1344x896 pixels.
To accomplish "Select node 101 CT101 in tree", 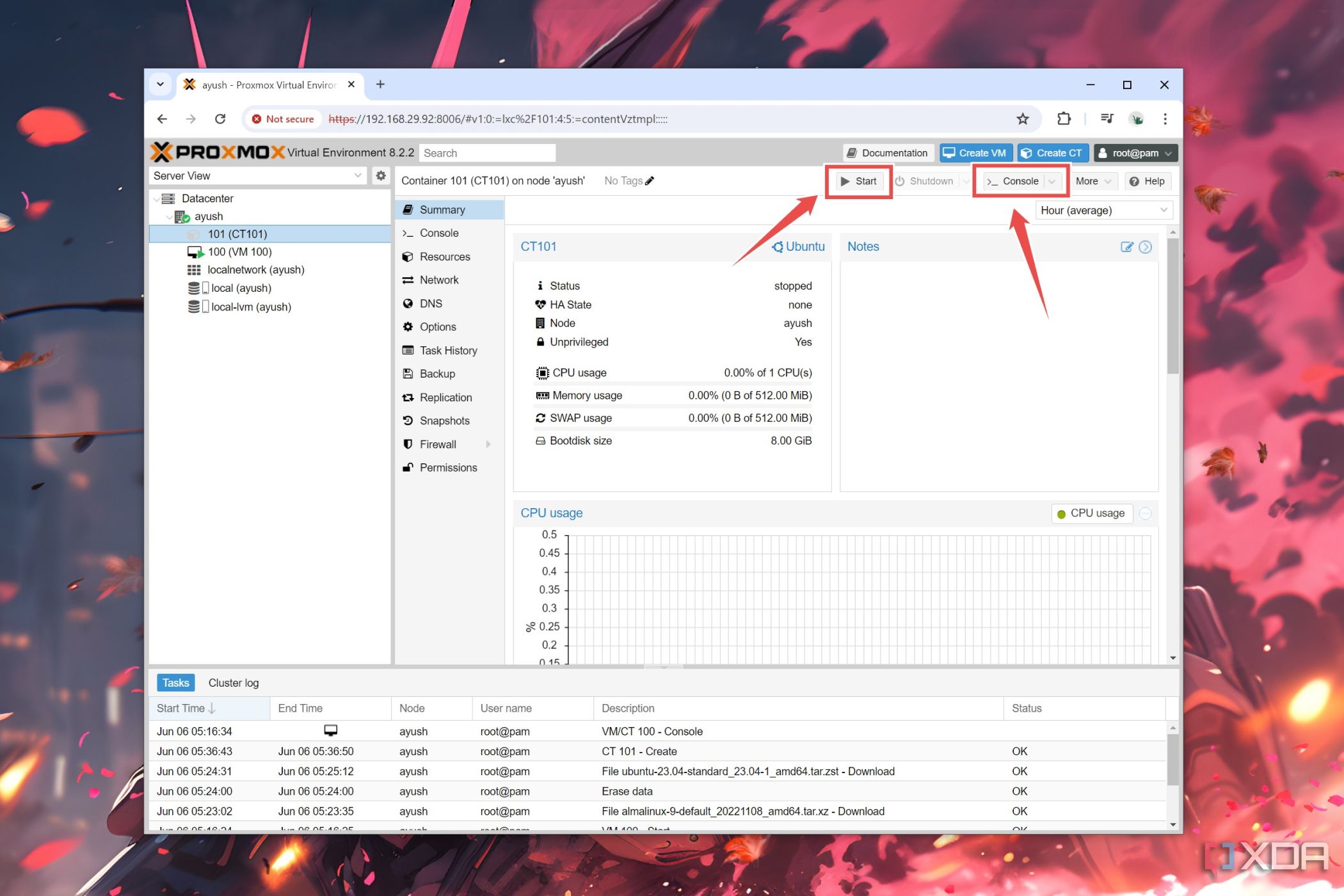I will tap(238, 233).
